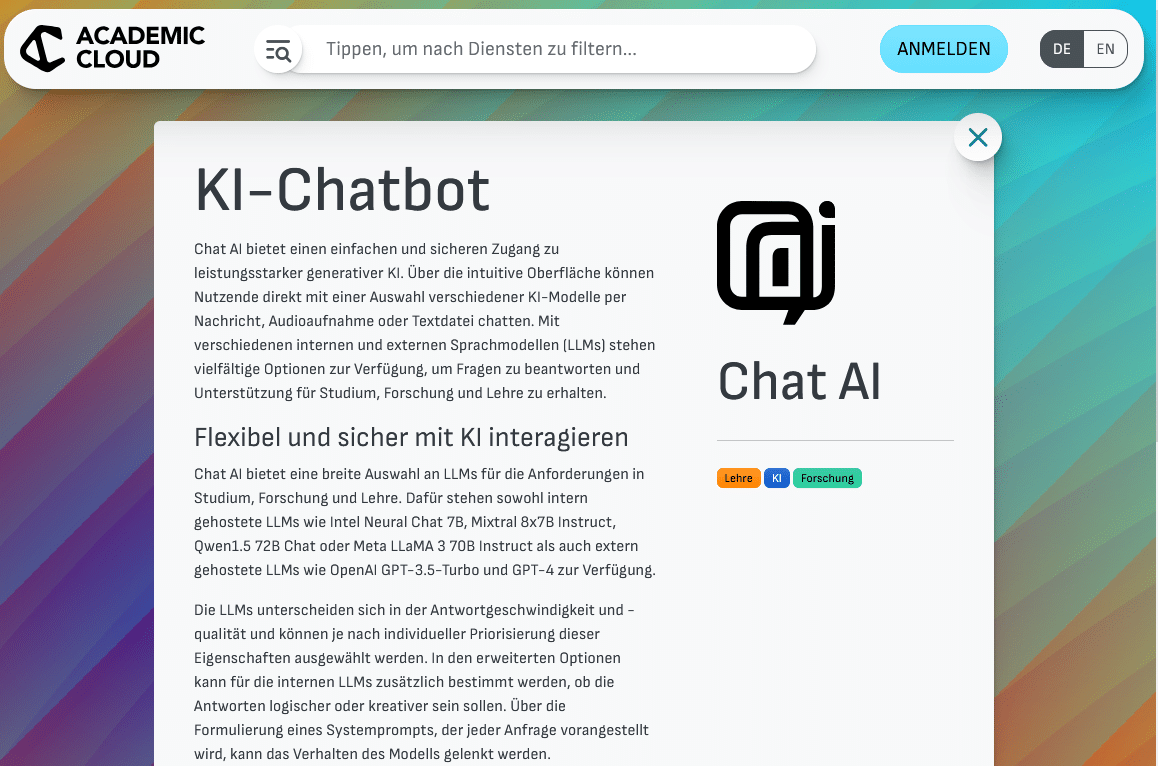Click the KI-Chatbot heading
1158x766 pixels.
[342, 191]
